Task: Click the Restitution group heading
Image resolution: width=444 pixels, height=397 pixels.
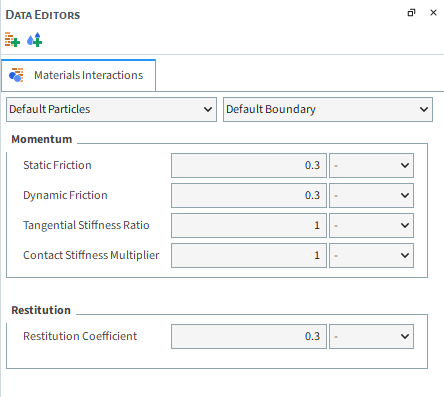Action: pos(41,310)
